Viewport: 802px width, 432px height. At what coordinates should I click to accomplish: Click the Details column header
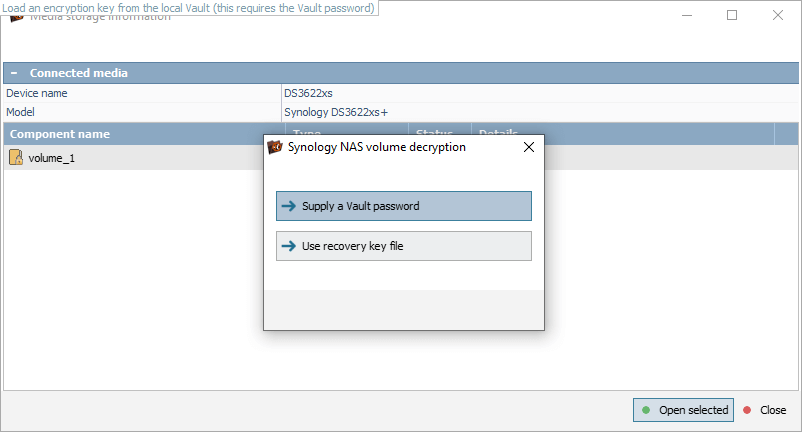tap(620, 134)
